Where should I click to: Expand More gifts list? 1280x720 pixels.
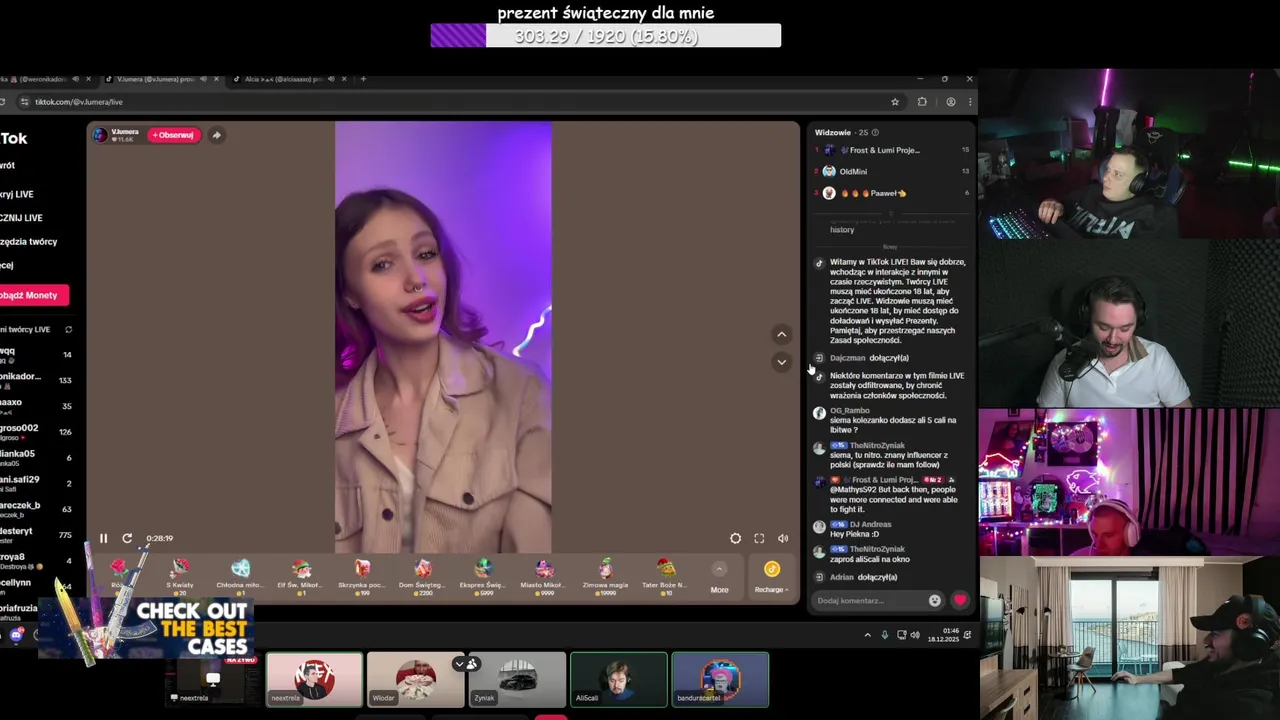coord(719,577)
